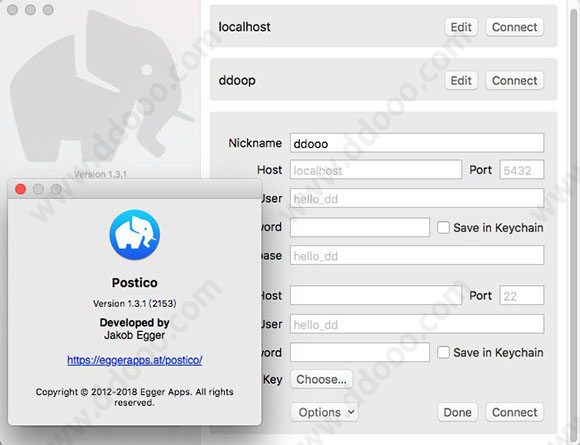Click the SSH Host field

point(376,295)
